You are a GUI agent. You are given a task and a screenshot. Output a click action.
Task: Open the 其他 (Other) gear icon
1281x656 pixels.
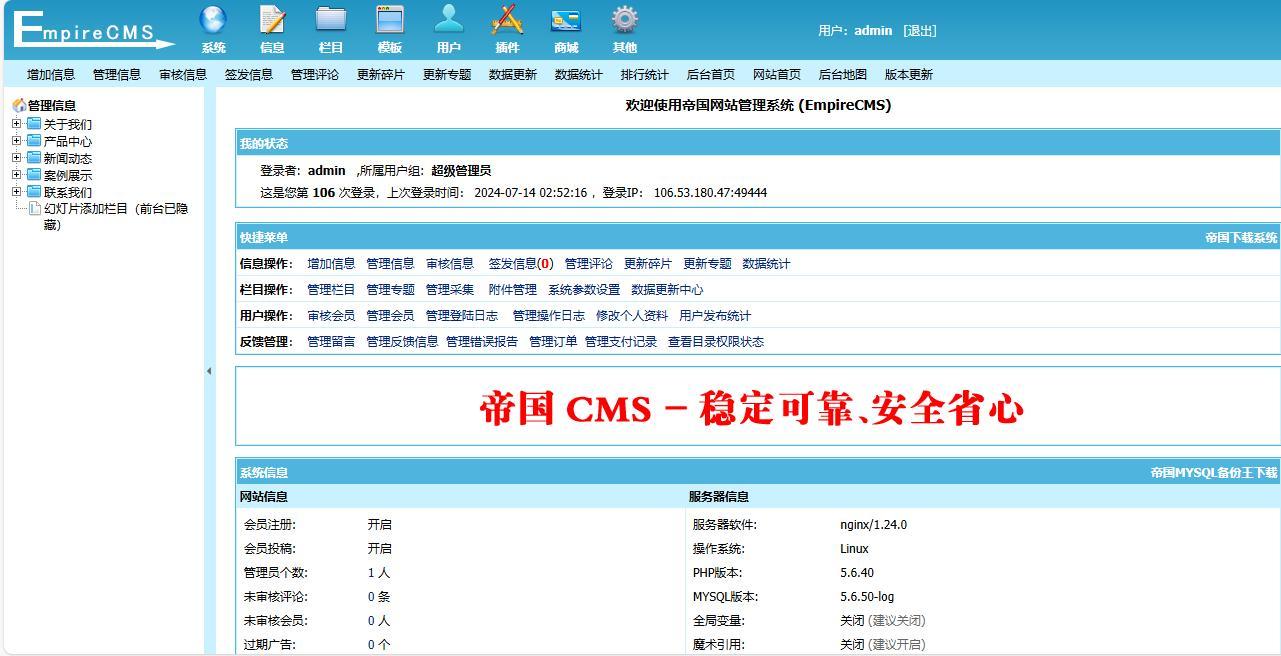pyautogui.click(x=625, y=20)
